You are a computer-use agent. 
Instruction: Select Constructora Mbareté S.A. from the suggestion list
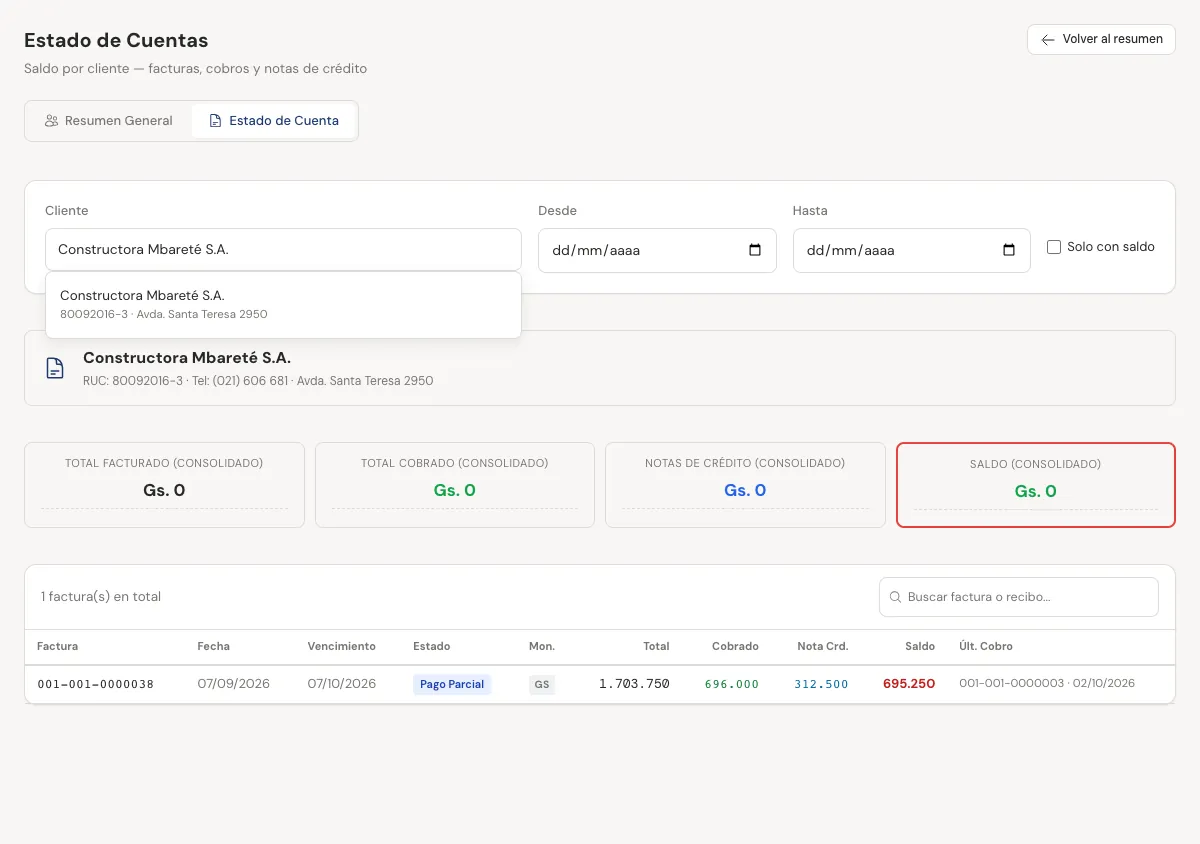[x=283, y=305]
